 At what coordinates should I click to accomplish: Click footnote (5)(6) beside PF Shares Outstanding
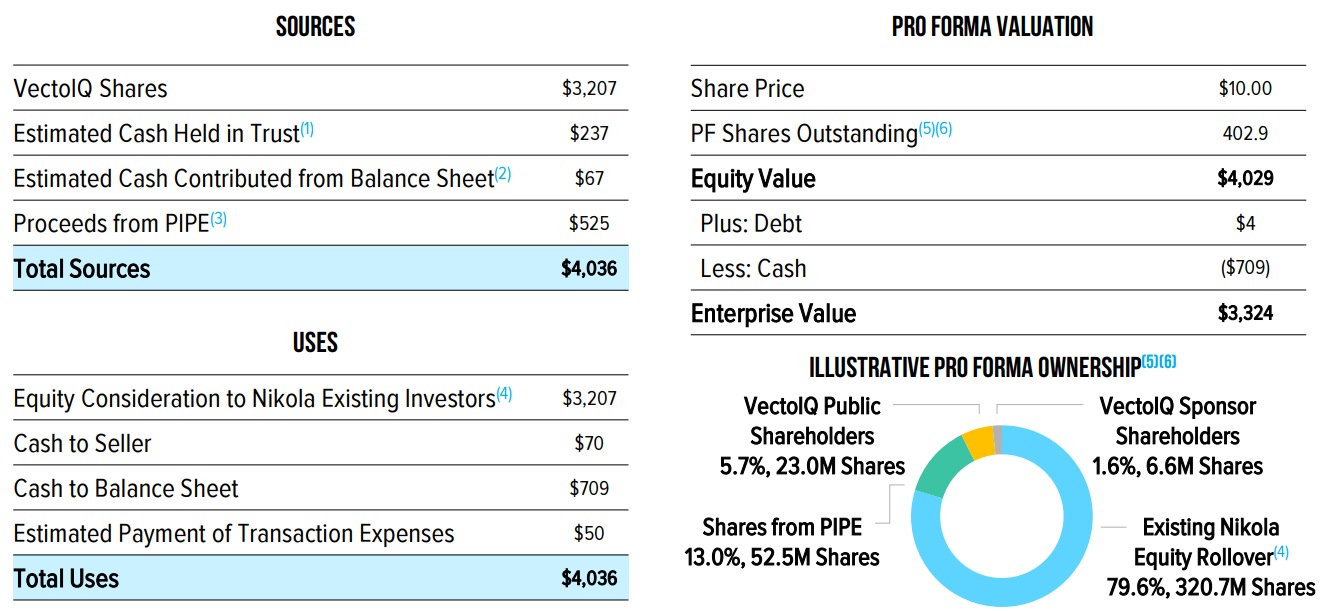coord(935,129)
